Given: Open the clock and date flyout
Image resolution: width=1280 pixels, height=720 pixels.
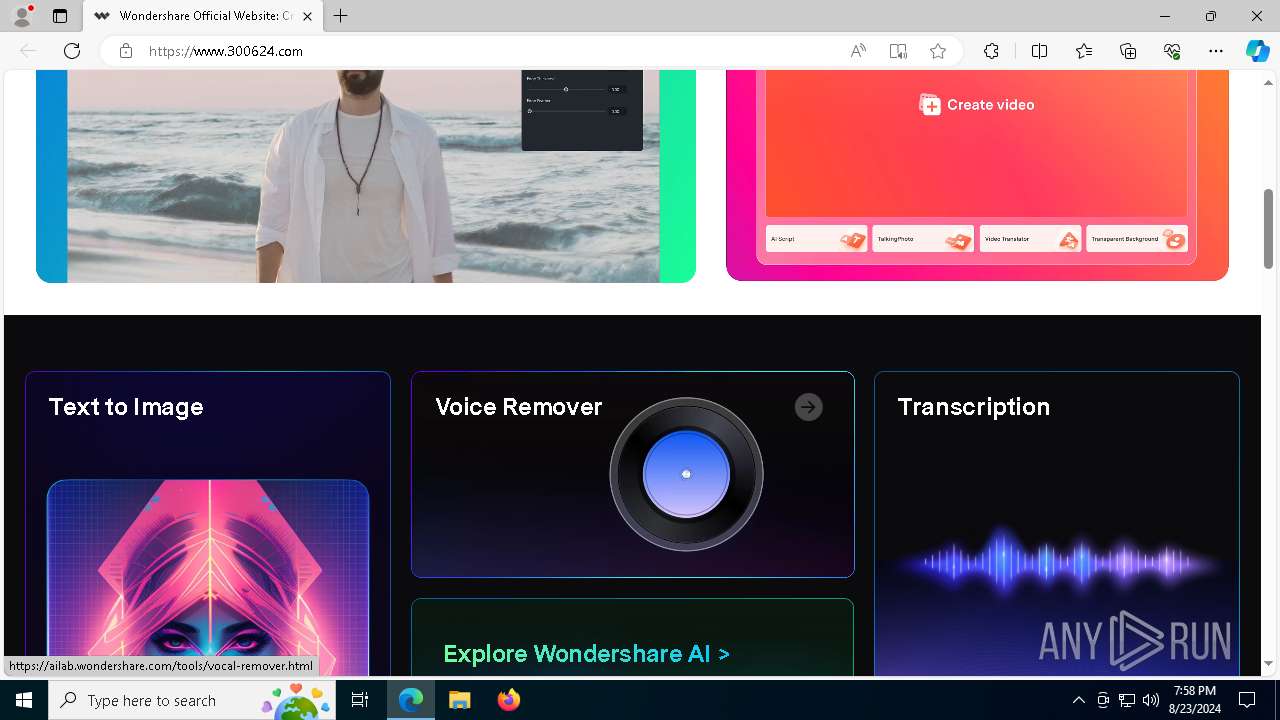Looking at the screenshot, I should 1195,700.
